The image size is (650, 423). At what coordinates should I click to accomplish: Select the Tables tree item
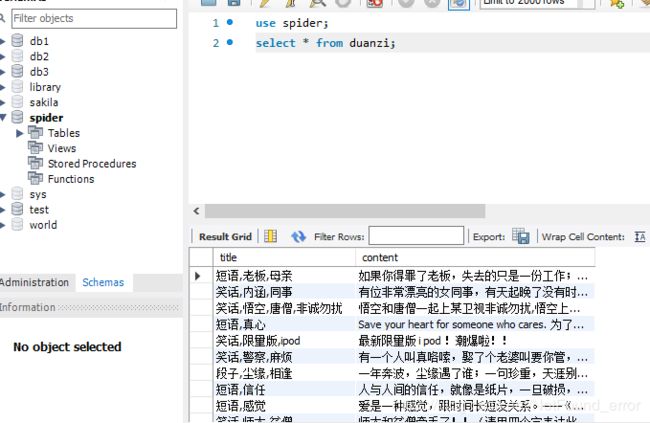point(63,133)
